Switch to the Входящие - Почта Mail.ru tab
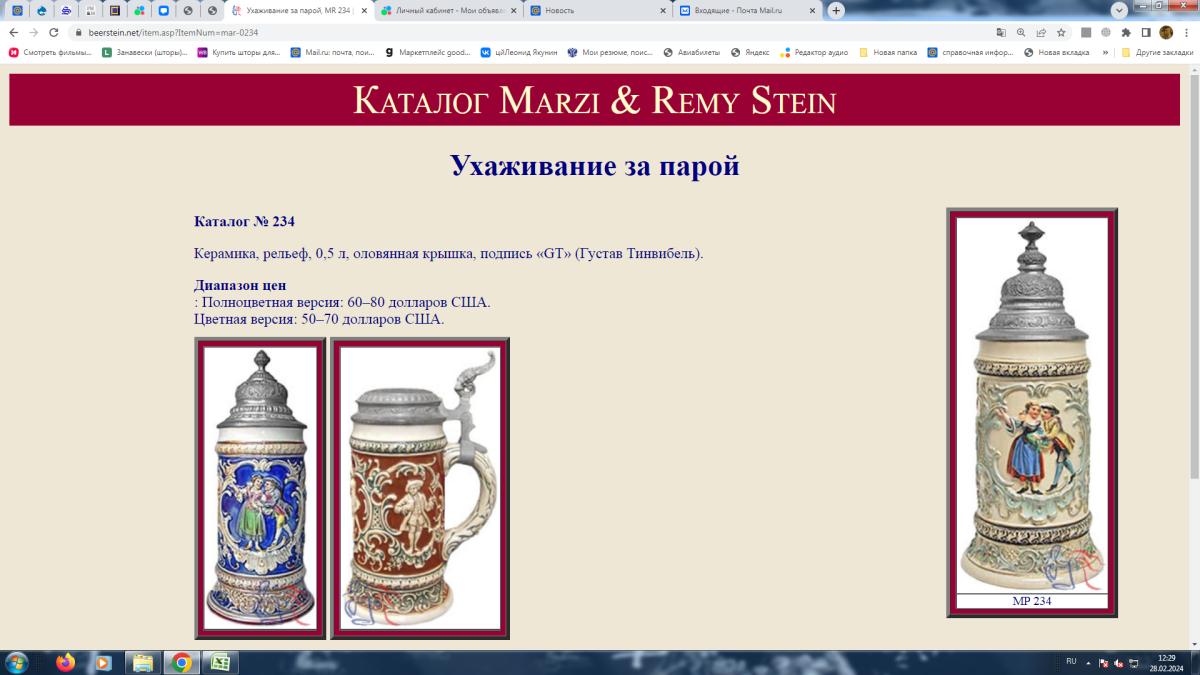The image size is (1200, 675). 748,10
